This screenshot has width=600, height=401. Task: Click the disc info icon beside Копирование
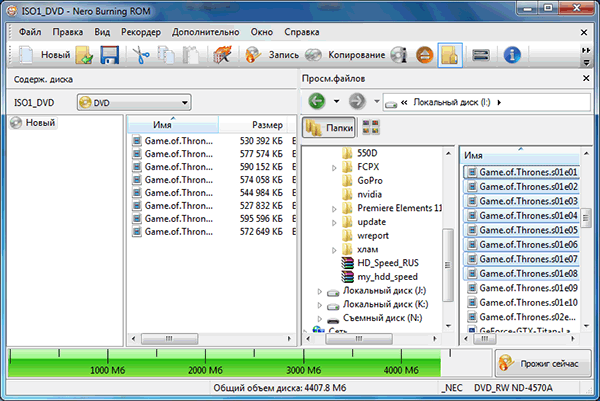pos(399,55)
